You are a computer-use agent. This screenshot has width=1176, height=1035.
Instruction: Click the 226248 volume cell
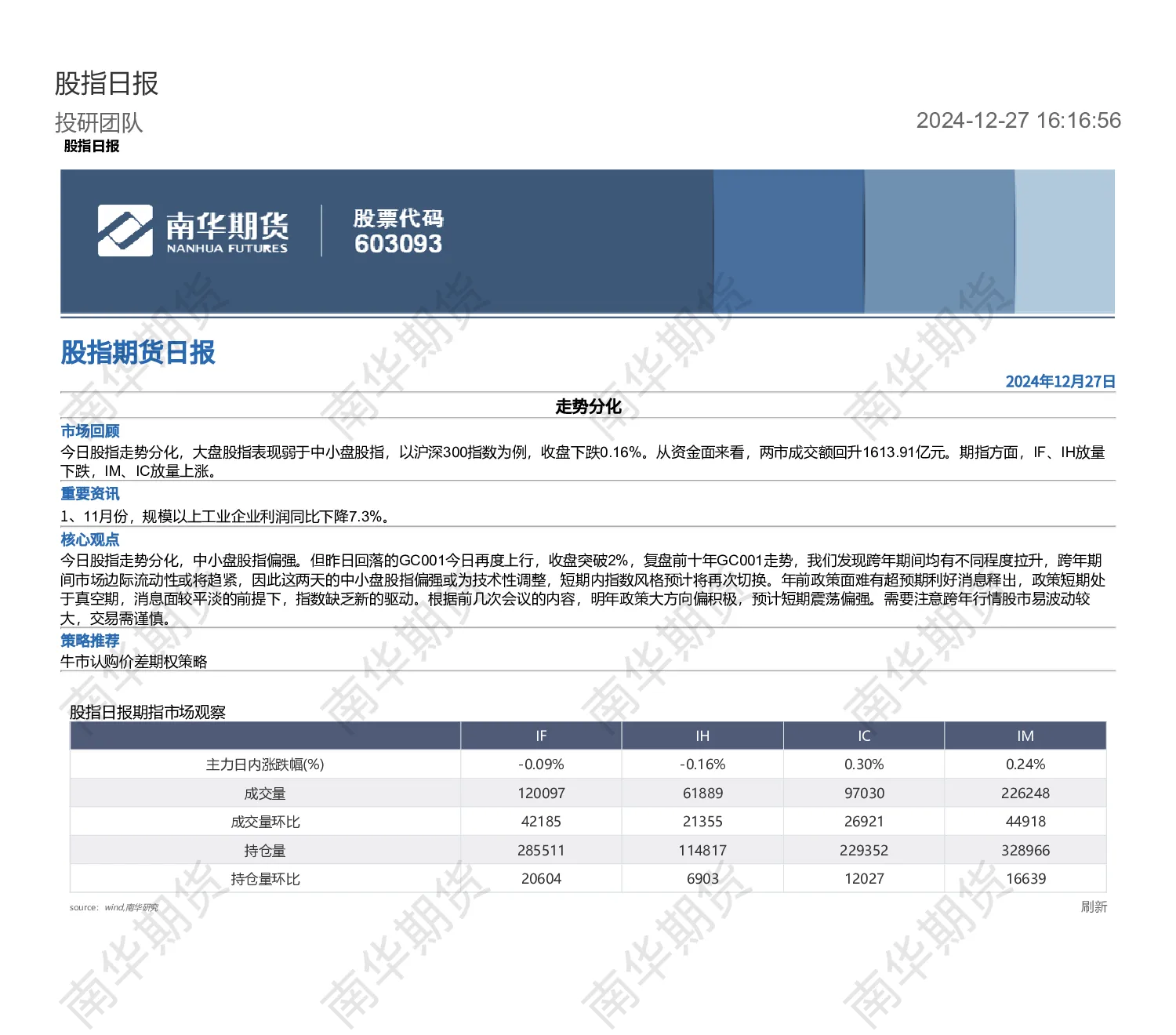(x=1025, y=793)
